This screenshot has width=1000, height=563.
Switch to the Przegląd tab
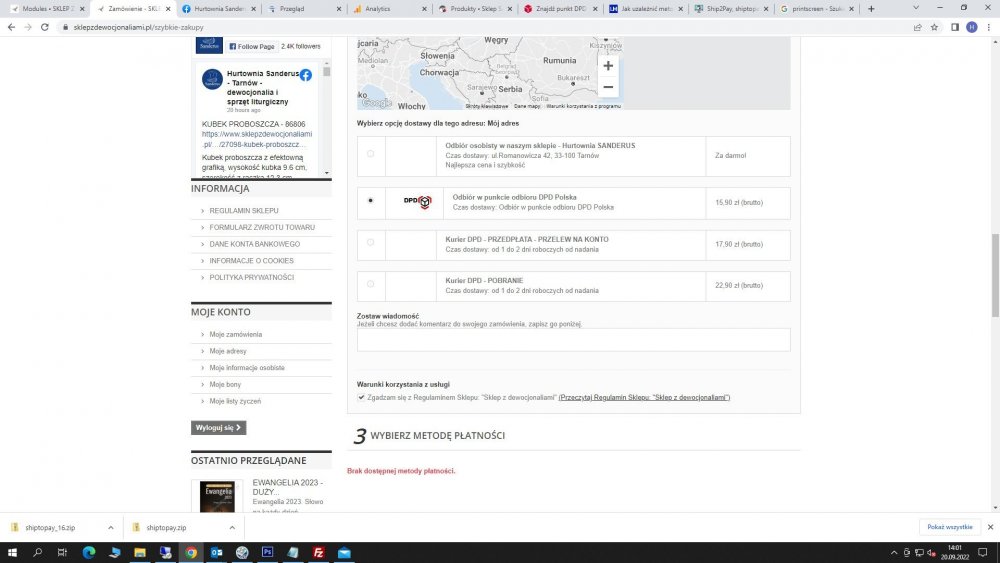point(304,9)
